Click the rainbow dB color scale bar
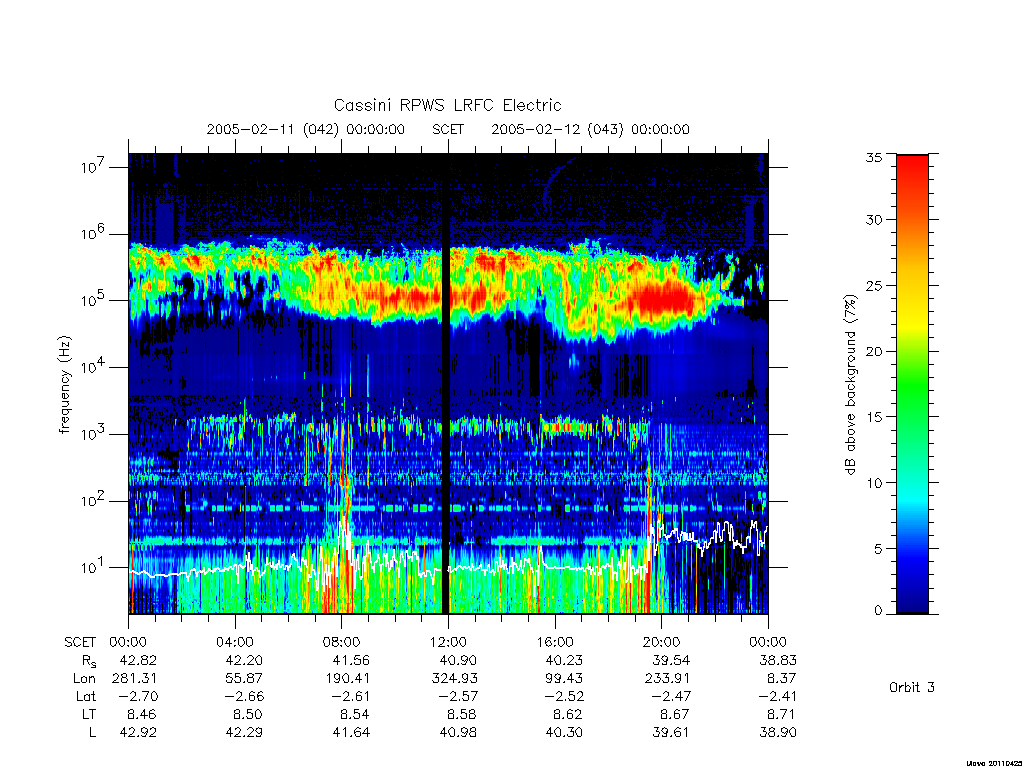 pos(912,384)
